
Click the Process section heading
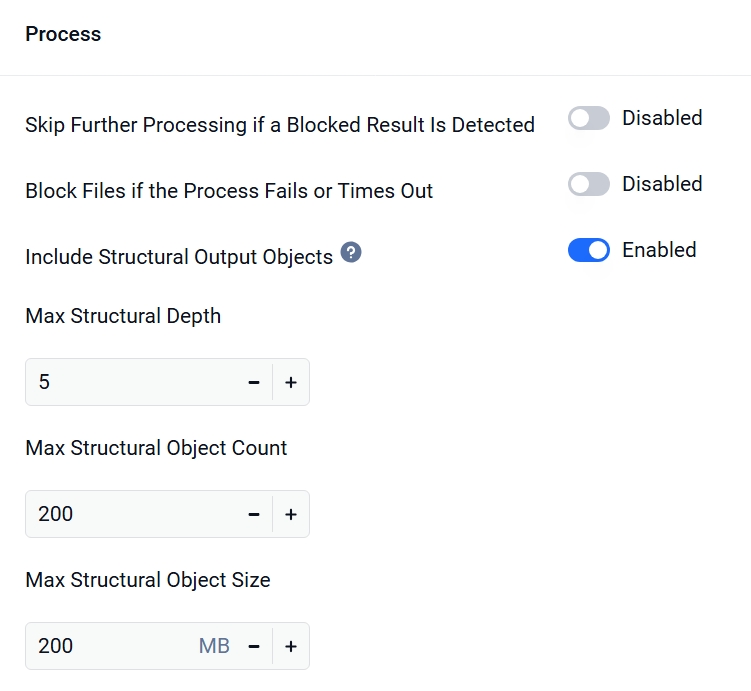click(63, 34)
